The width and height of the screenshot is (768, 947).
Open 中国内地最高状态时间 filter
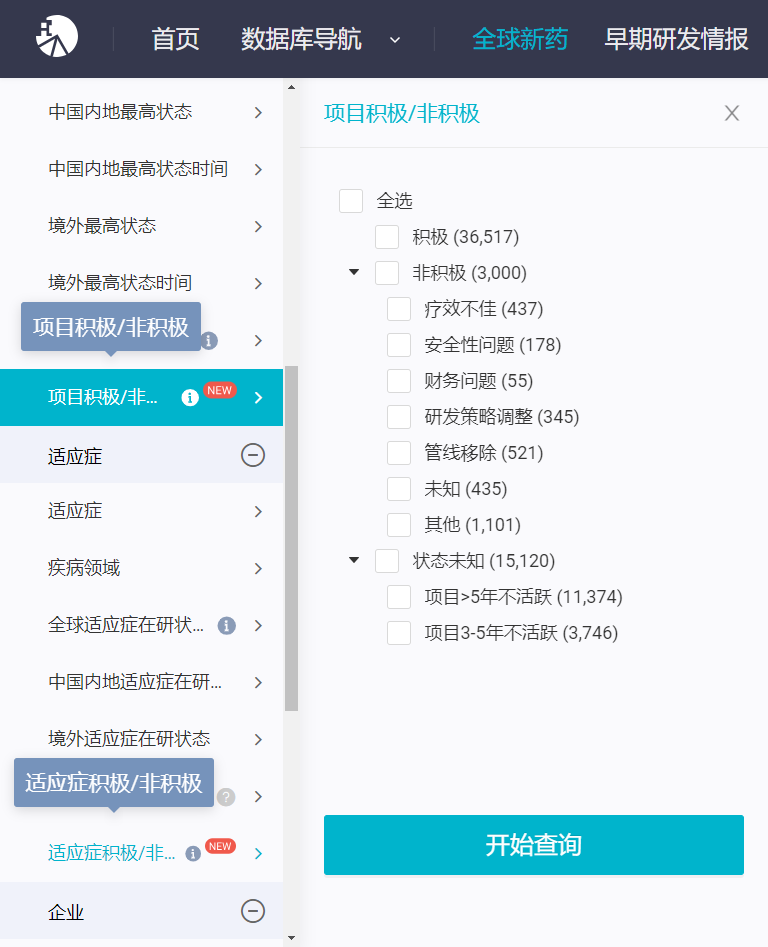pos(141,169)
